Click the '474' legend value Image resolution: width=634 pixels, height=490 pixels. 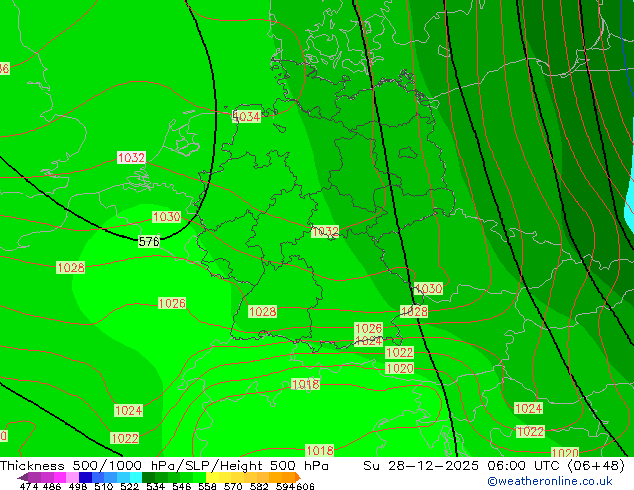[28, 486]
